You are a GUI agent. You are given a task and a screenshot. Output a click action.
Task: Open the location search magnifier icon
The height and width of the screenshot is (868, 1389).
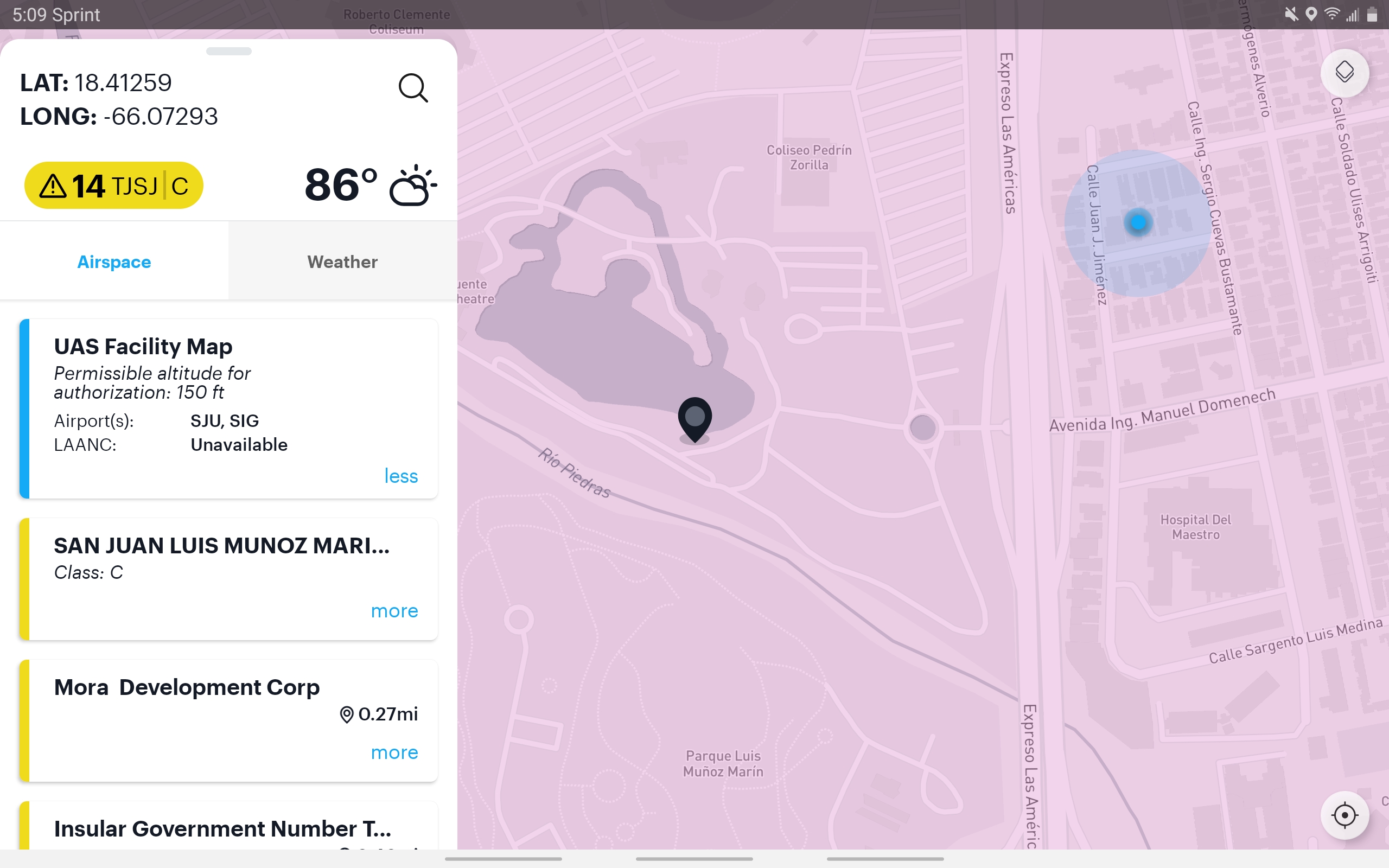click(413, 88)
